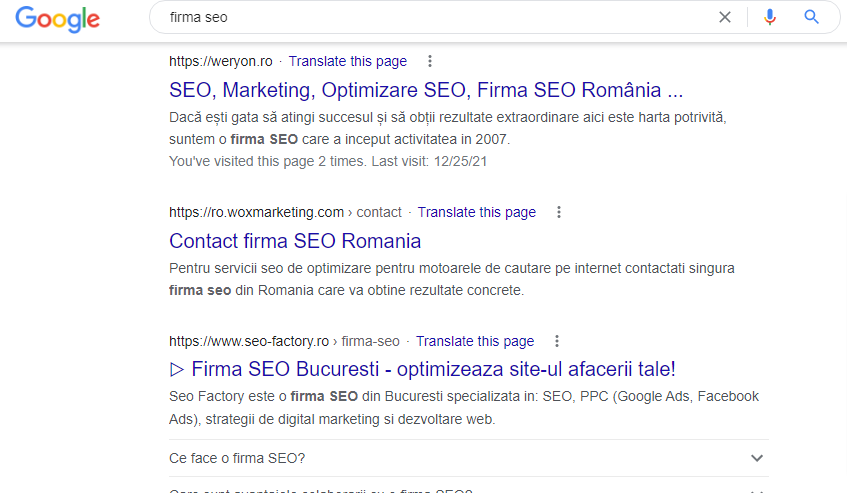Open 'SEO, Marketing, Optimizare SEO' result title

(426, 90)
